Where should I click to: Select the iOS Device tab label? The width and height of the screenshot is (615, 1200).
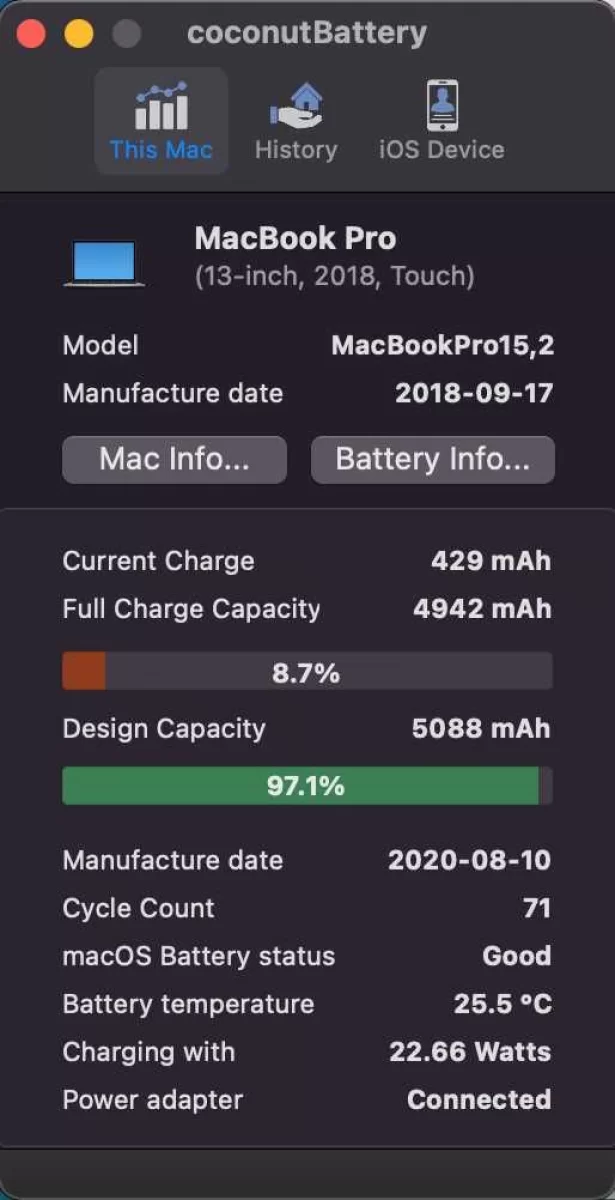tap(442, 150)
